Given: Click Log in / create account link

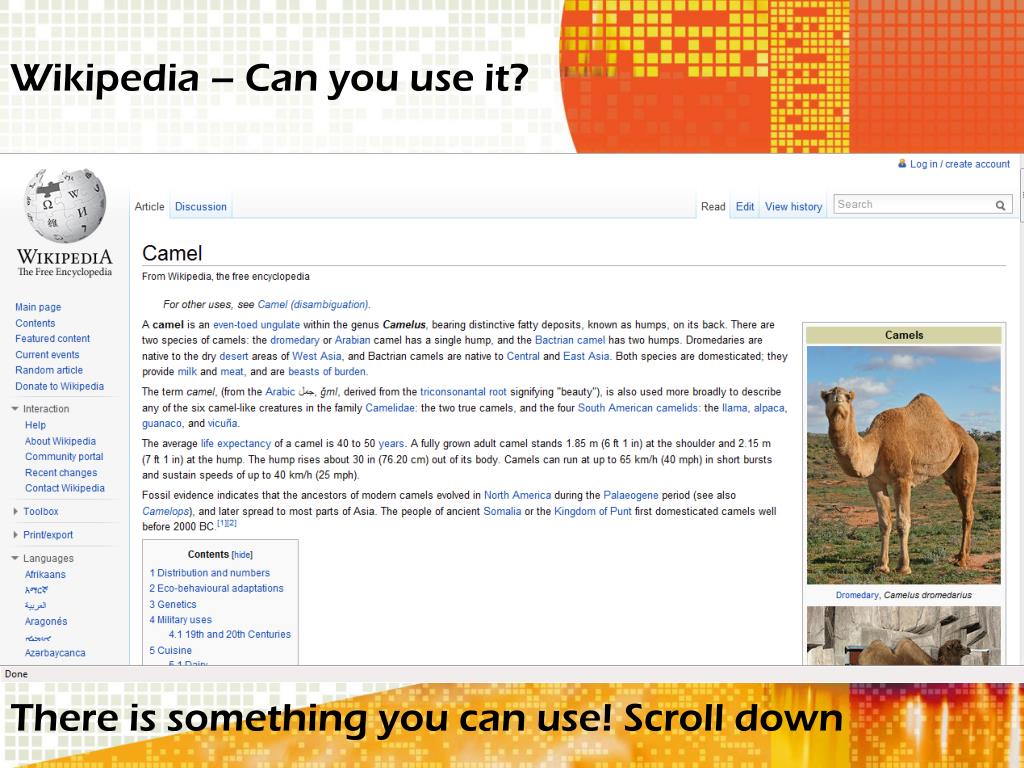Looking at the screenshot, I should pyautogui.click(x=960, y=164).
